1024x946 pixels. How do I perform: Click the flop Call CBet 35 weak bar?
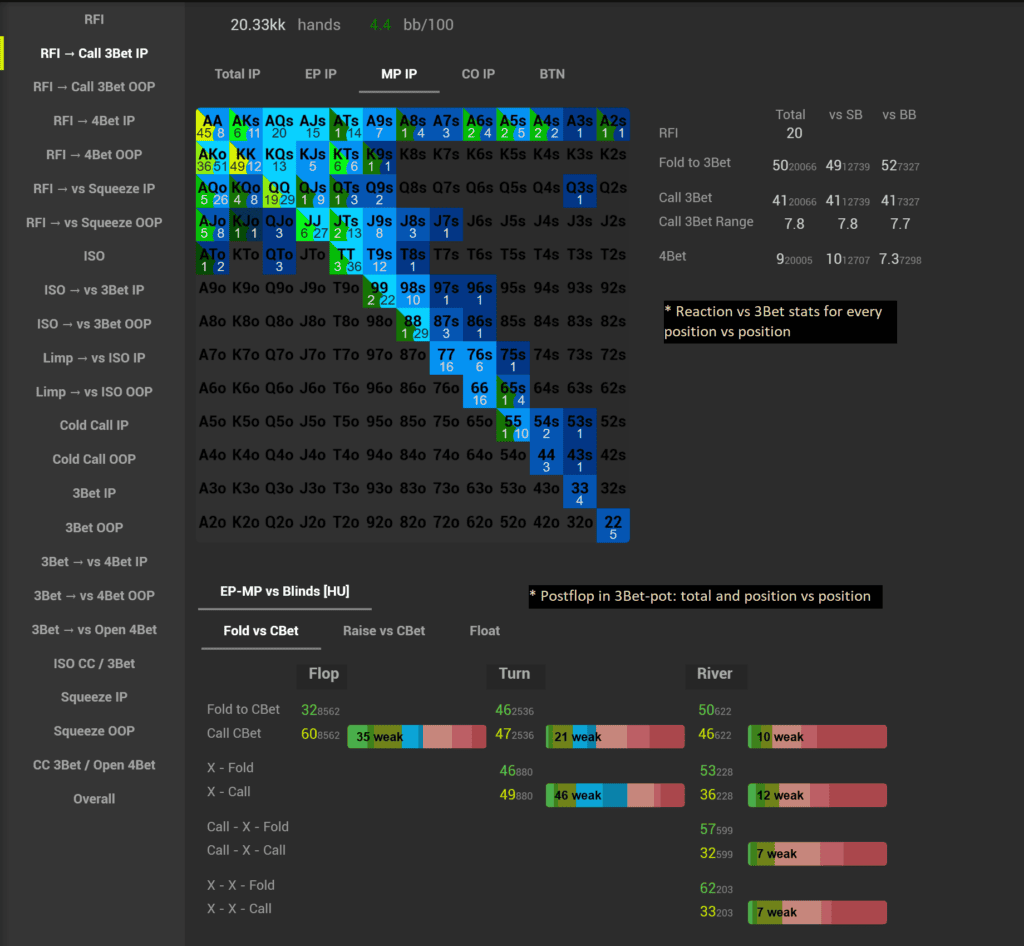click(x=417, y=736)
